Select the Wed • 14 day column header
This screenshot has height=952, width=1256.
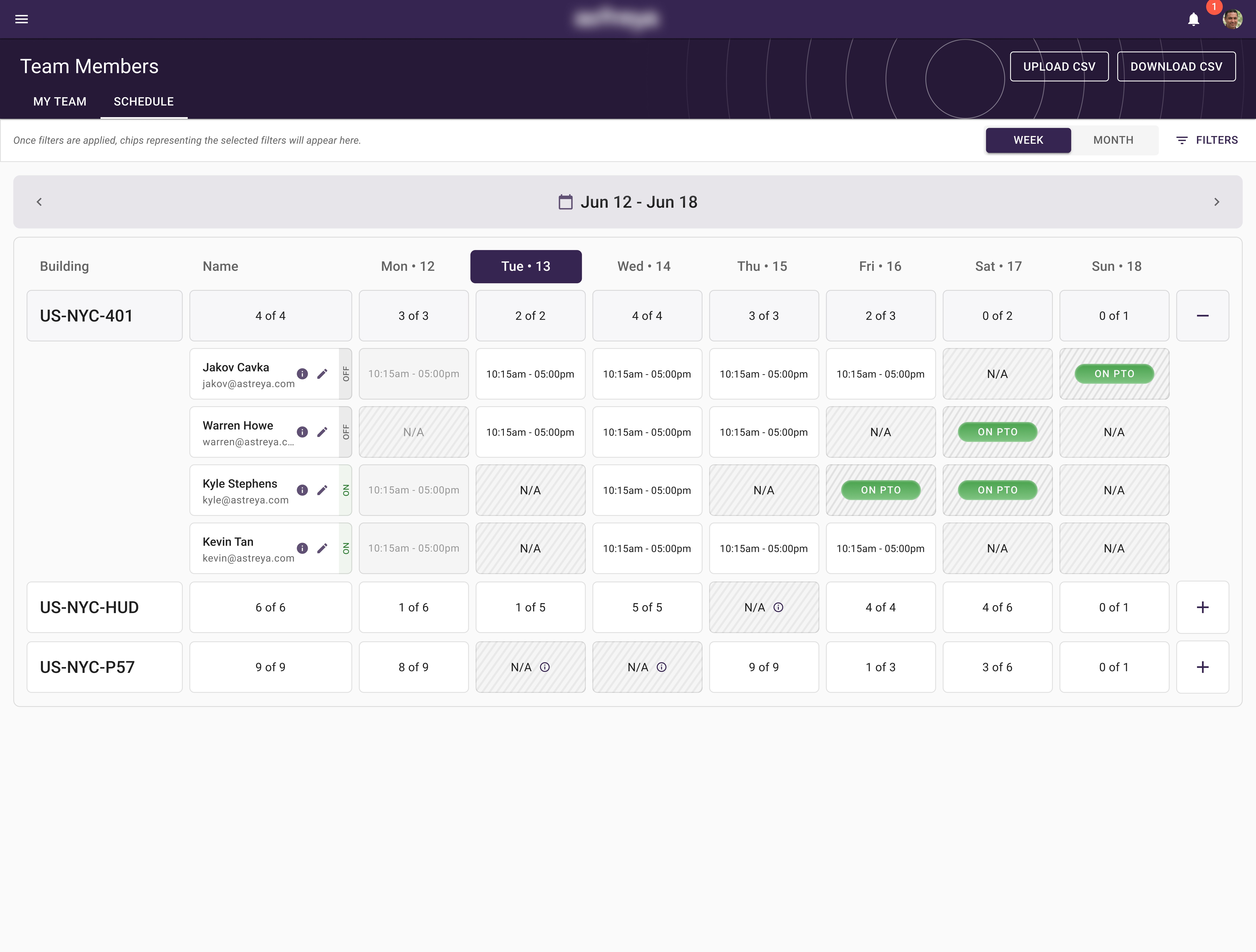click(x=644, y=266)
